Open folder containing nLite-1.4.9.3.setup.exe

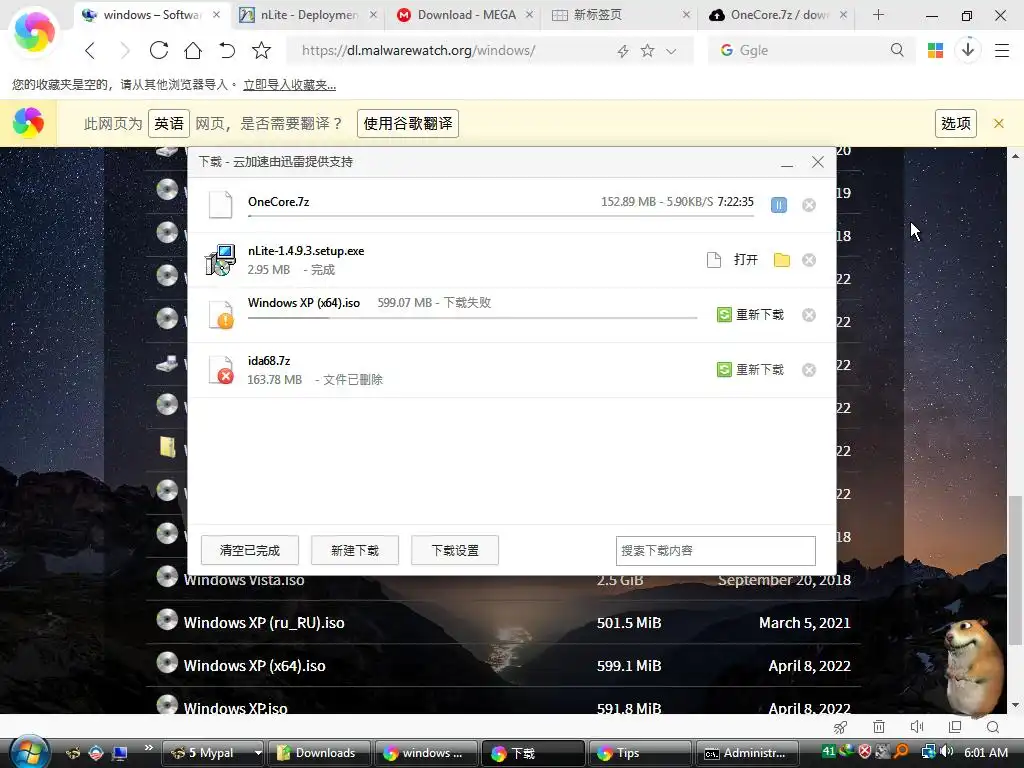[x=782, y=260]
